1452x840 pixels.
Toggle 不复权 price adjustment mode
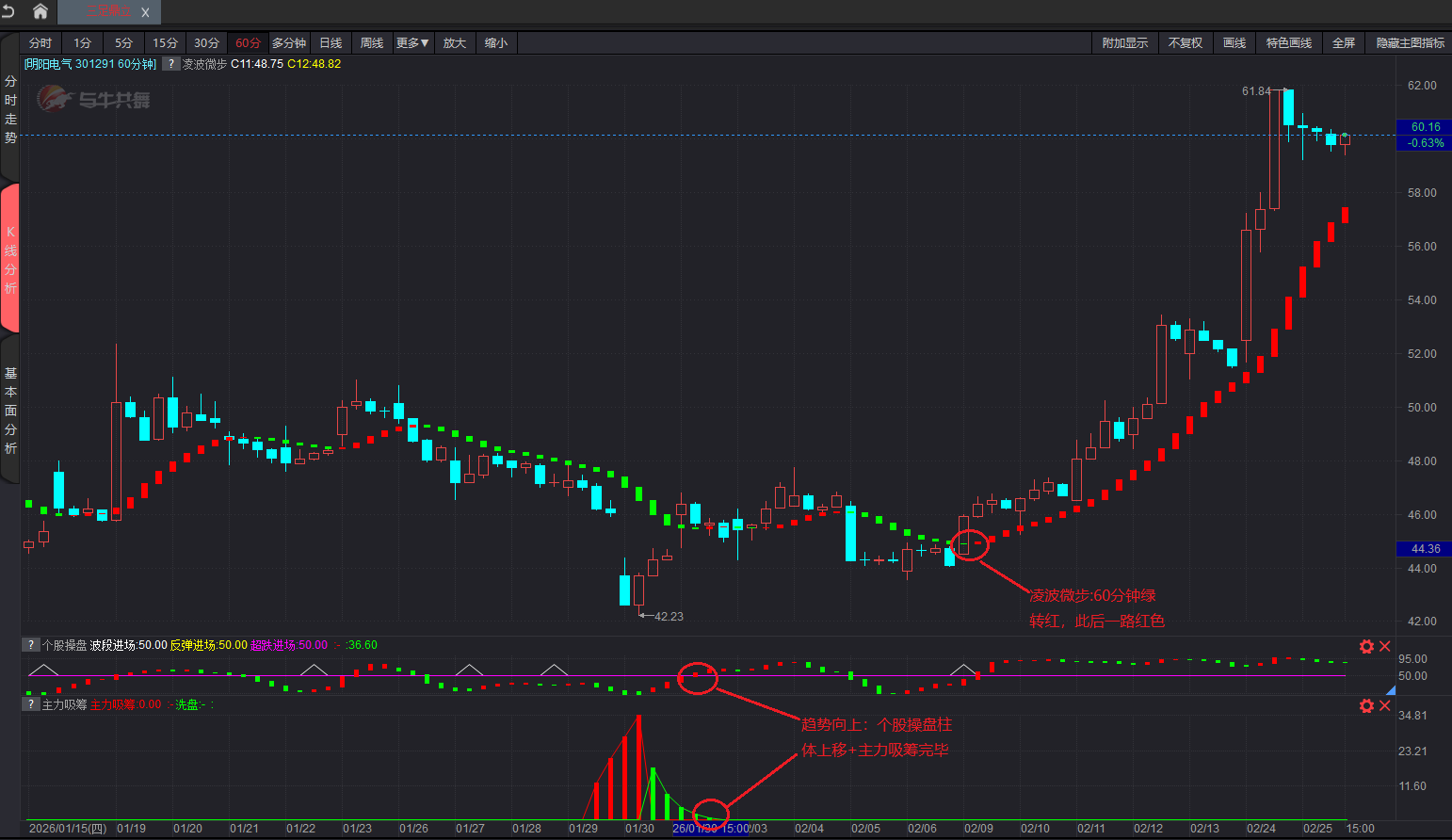point(1185,43)
